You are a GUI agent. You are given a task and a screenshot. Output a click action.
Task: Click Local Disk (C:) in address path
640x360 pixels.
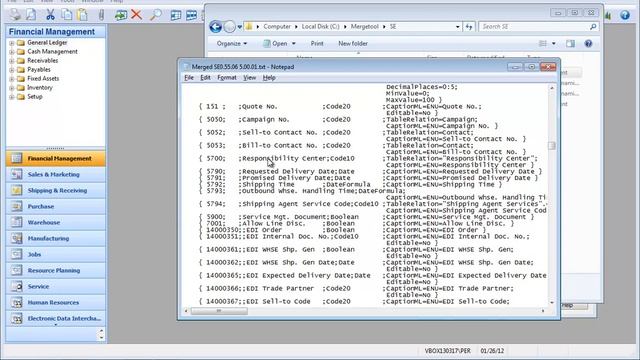[320, 27]
